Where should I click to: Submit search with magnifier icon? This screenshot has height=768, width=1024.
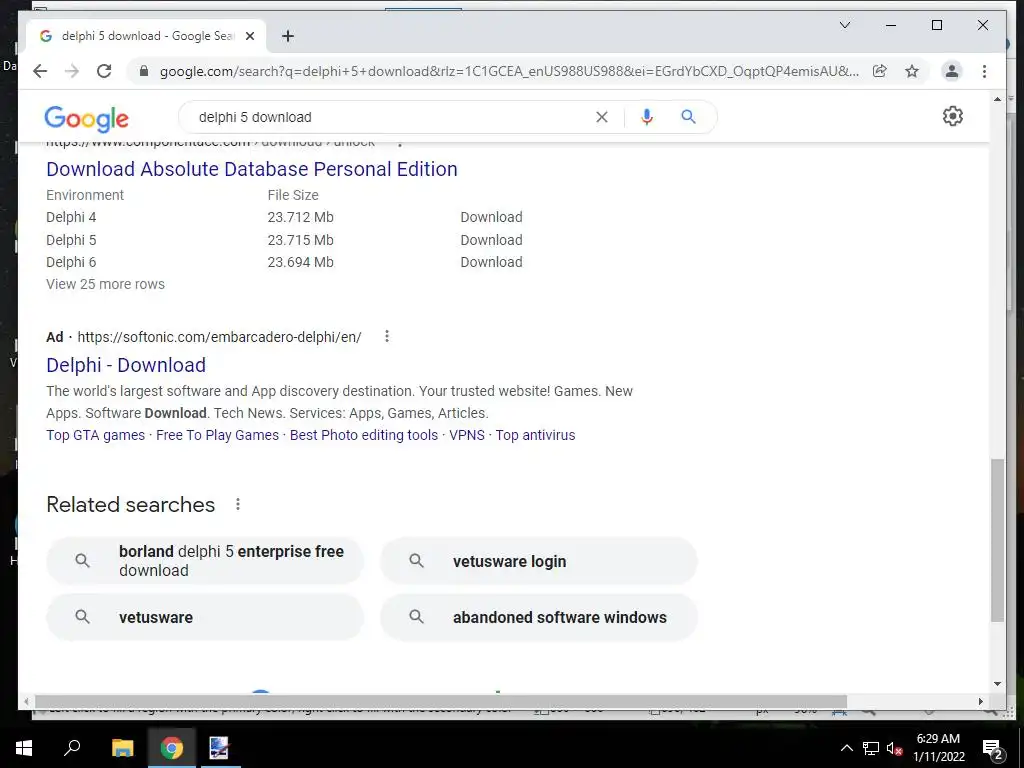click(x=688, y=117)
